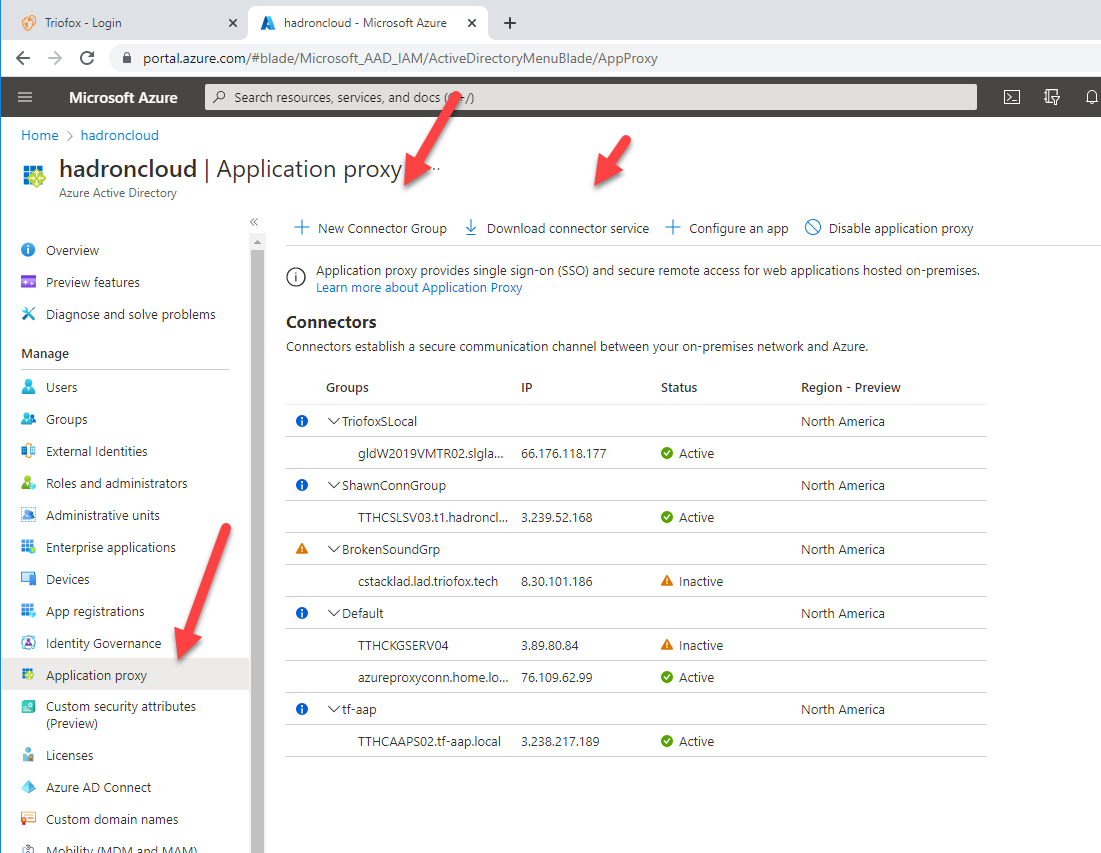Click the Roles and administrators icon
Viewport: 1101px width, 853px height.
tap(28, 483)
